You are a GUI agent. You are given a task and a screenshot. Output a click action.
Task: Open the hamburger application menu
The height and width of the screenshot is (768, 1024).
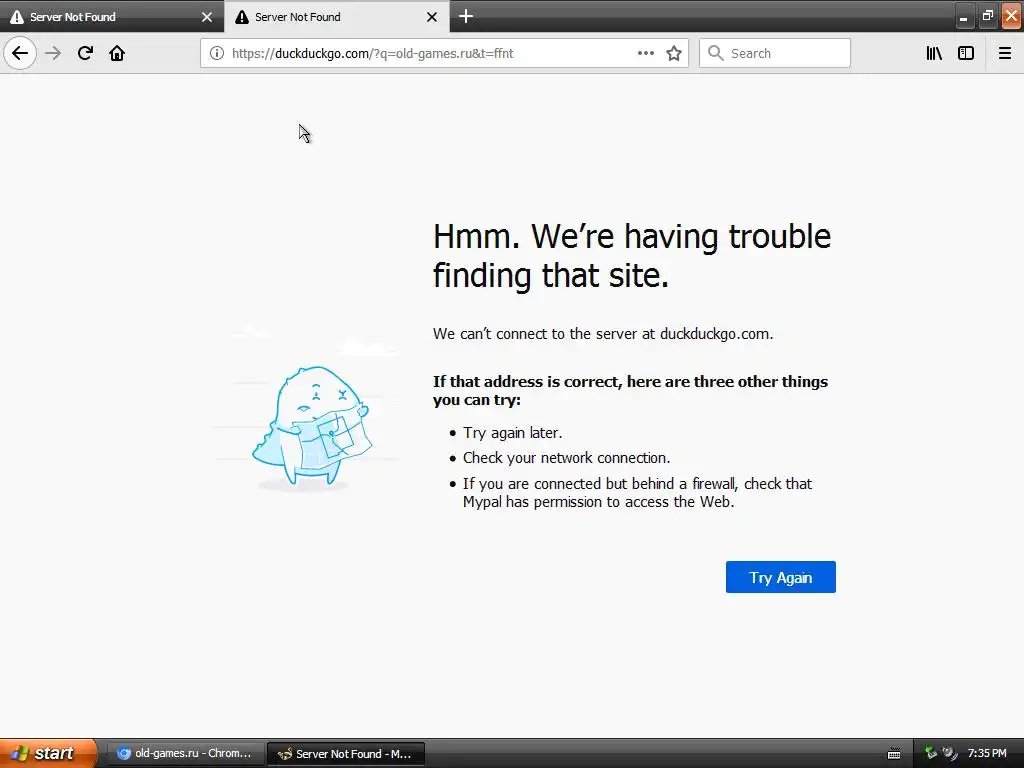[x=1004, y=54]
